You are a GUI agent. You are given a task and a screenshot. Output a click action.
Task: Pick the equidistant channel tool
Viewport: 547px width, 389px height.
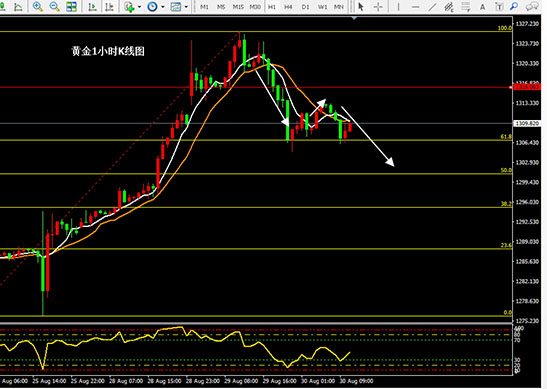coord(449,7)
